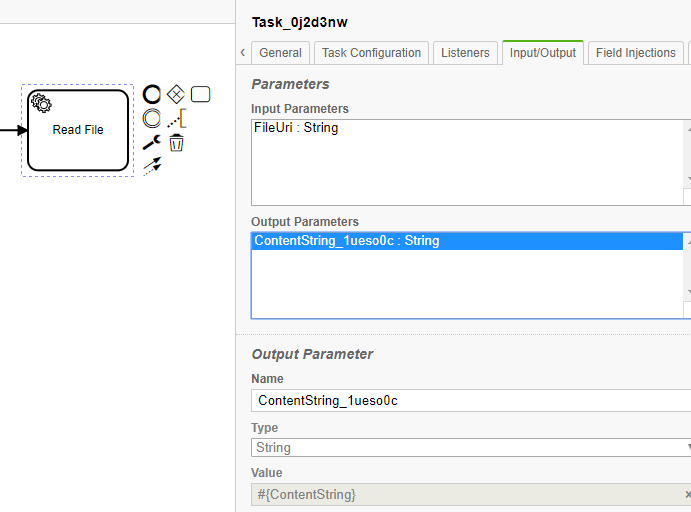This screenshot has height=512, width=691.
Task: Go to the Field Injections tab
Action: click(x=635, y=53)
